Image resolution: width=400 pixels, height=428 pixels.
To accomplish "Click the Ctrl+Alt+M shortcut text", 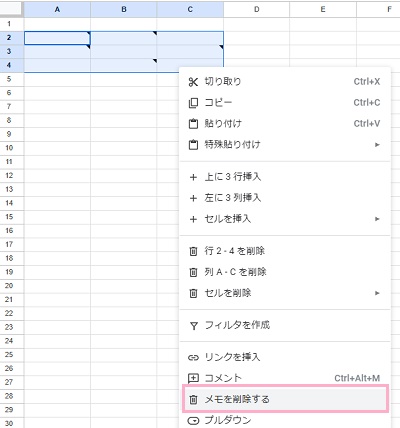I will 357,378.
